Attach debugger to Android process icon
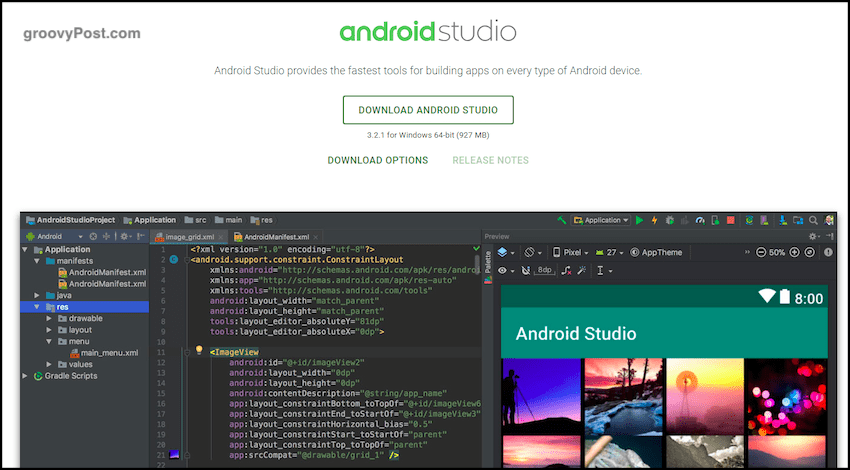 tap(716, 220)
